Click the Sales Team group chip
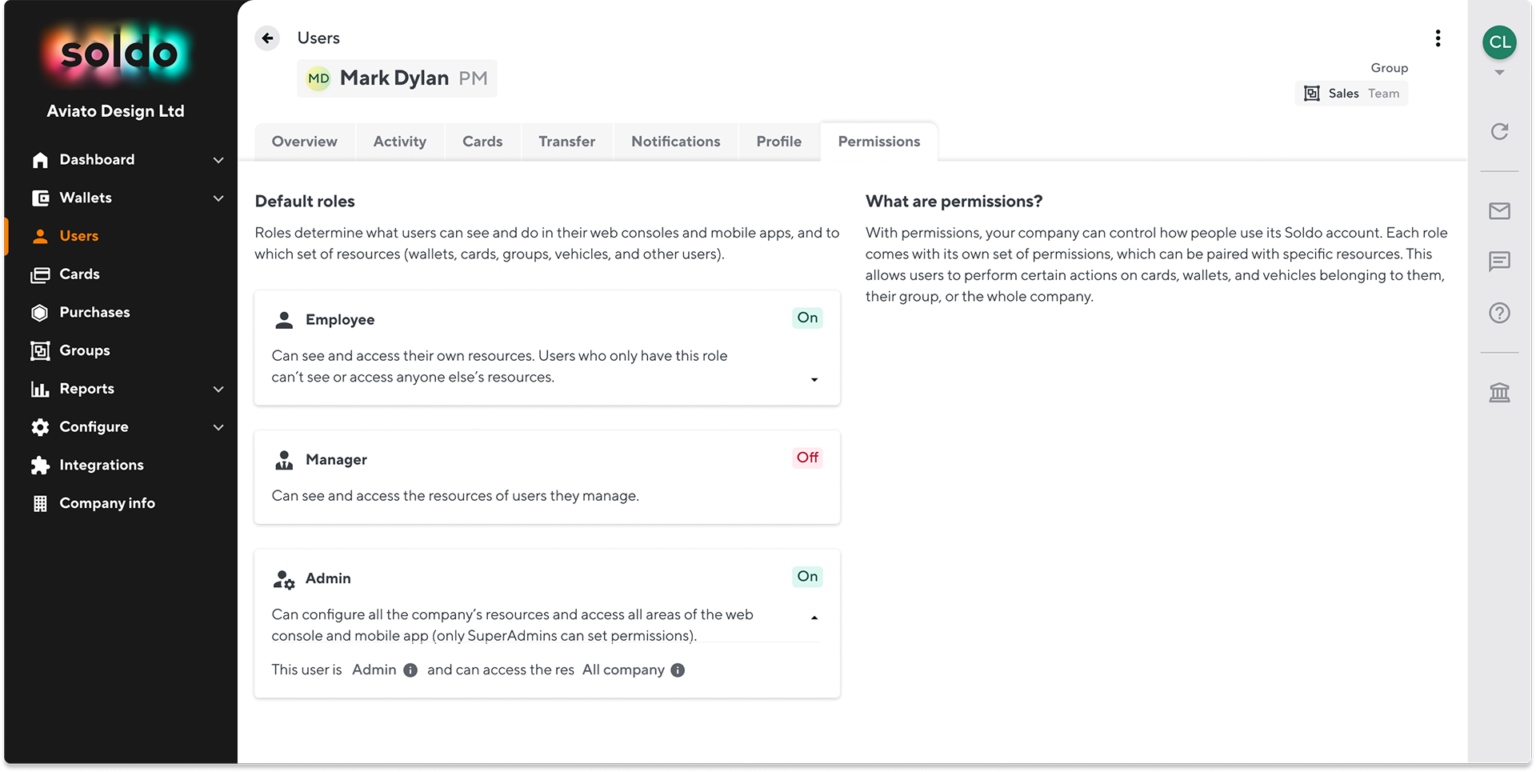1536x772 pixels. click(x=1351, y=92)
